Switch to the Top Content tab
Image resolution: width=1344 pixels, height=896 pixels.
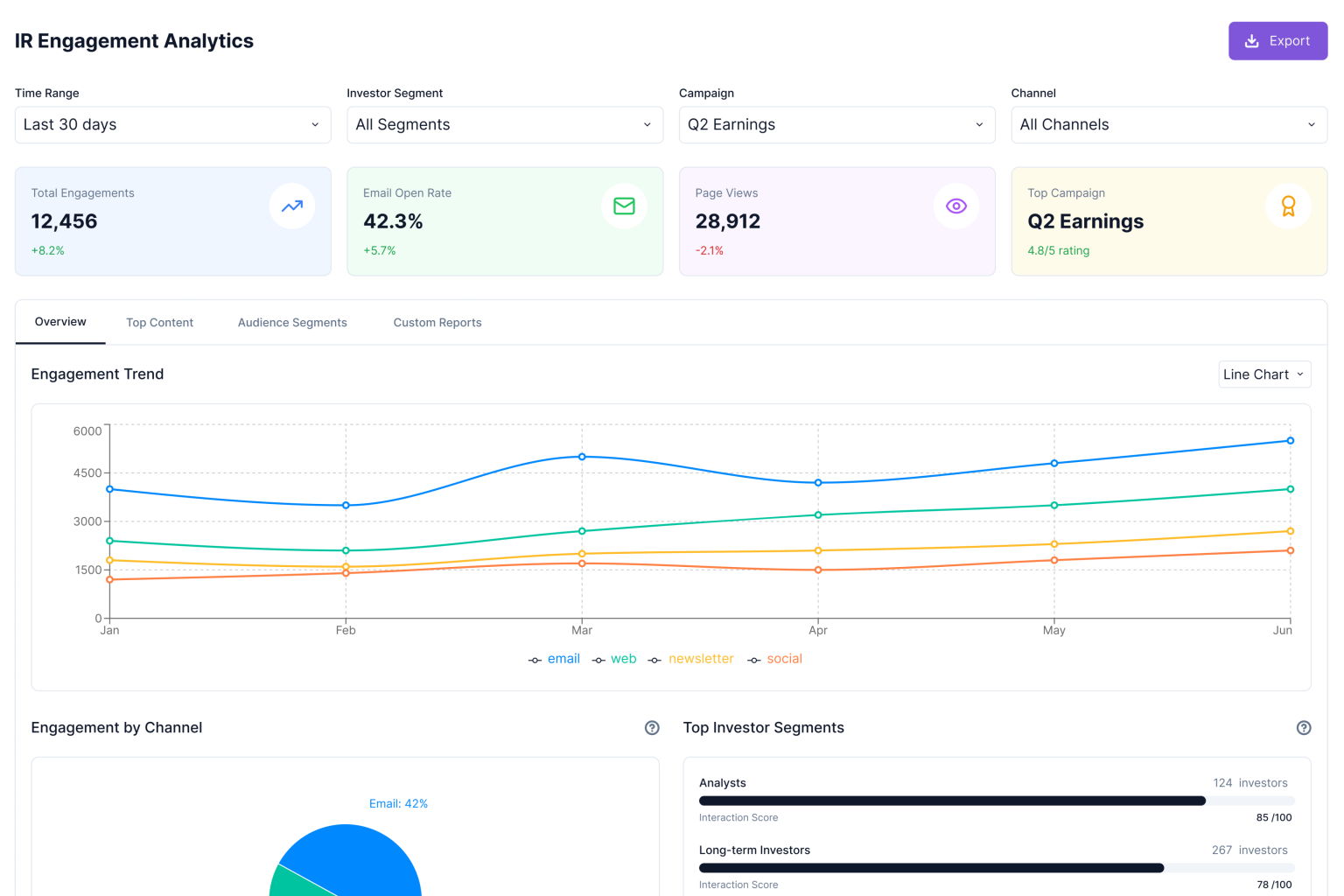point(159,322)
